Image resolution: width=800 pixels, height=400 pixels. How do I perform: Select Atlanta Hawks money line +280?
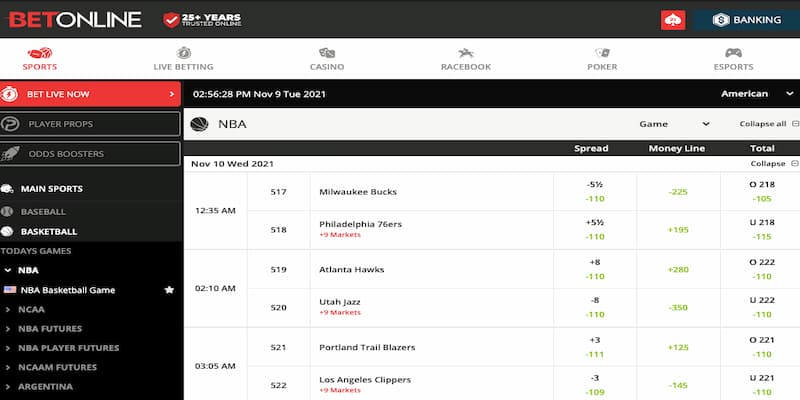click(678, 269)
